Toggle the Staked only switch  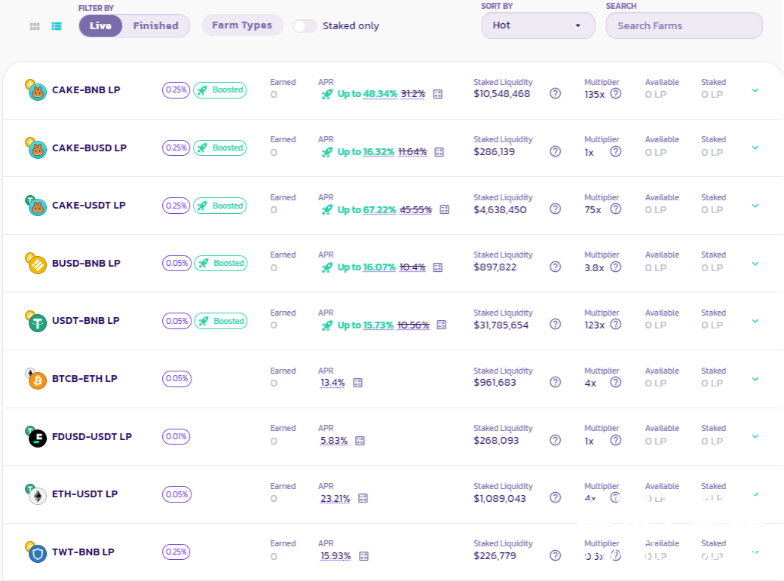tap(305, 26)
